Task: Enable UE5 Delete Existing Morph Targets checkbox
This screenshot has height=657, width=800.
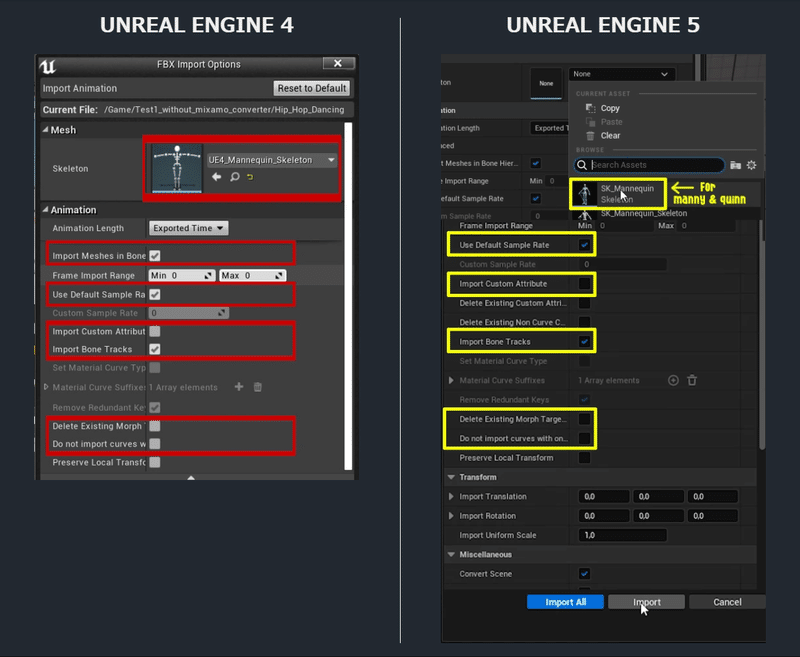Action: tap(585, 419)
